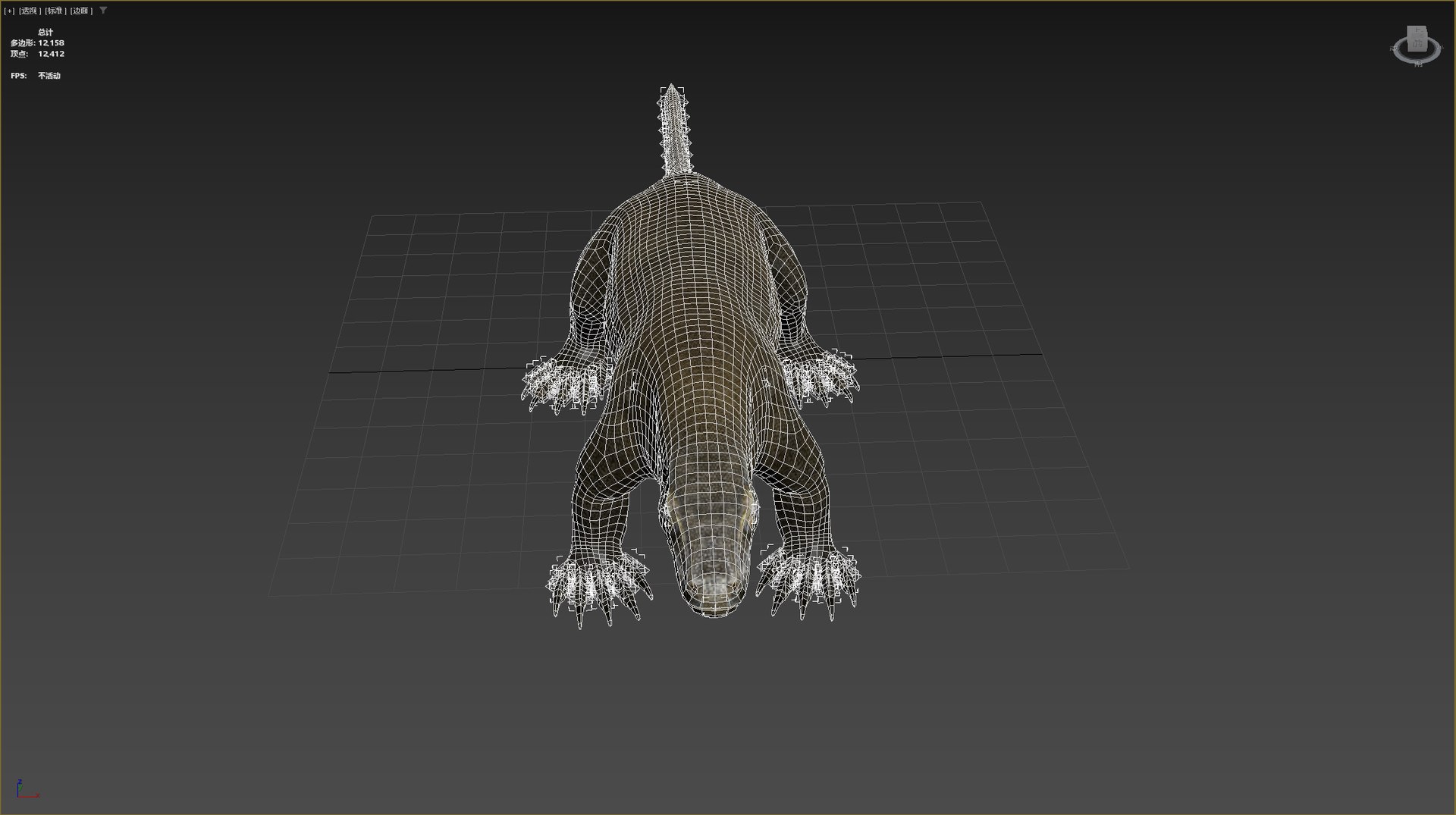Click the viewport filter funnel icon
1456x815 pixels.
point(103,11)
